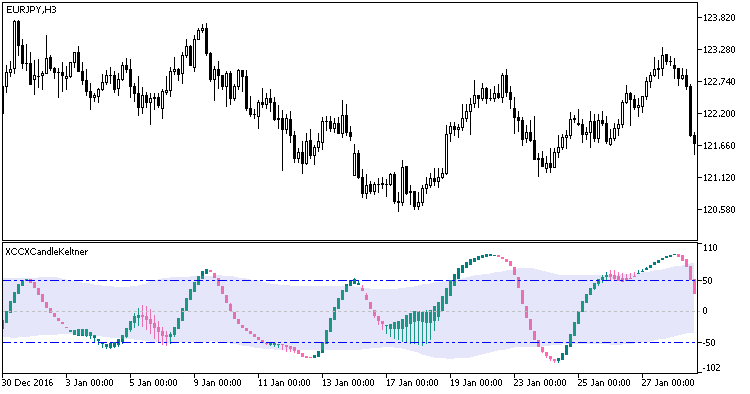Click the 30 Dec 2016 date label
The width and height of the screenshot is (750, 394).
[x=28, y=383]
